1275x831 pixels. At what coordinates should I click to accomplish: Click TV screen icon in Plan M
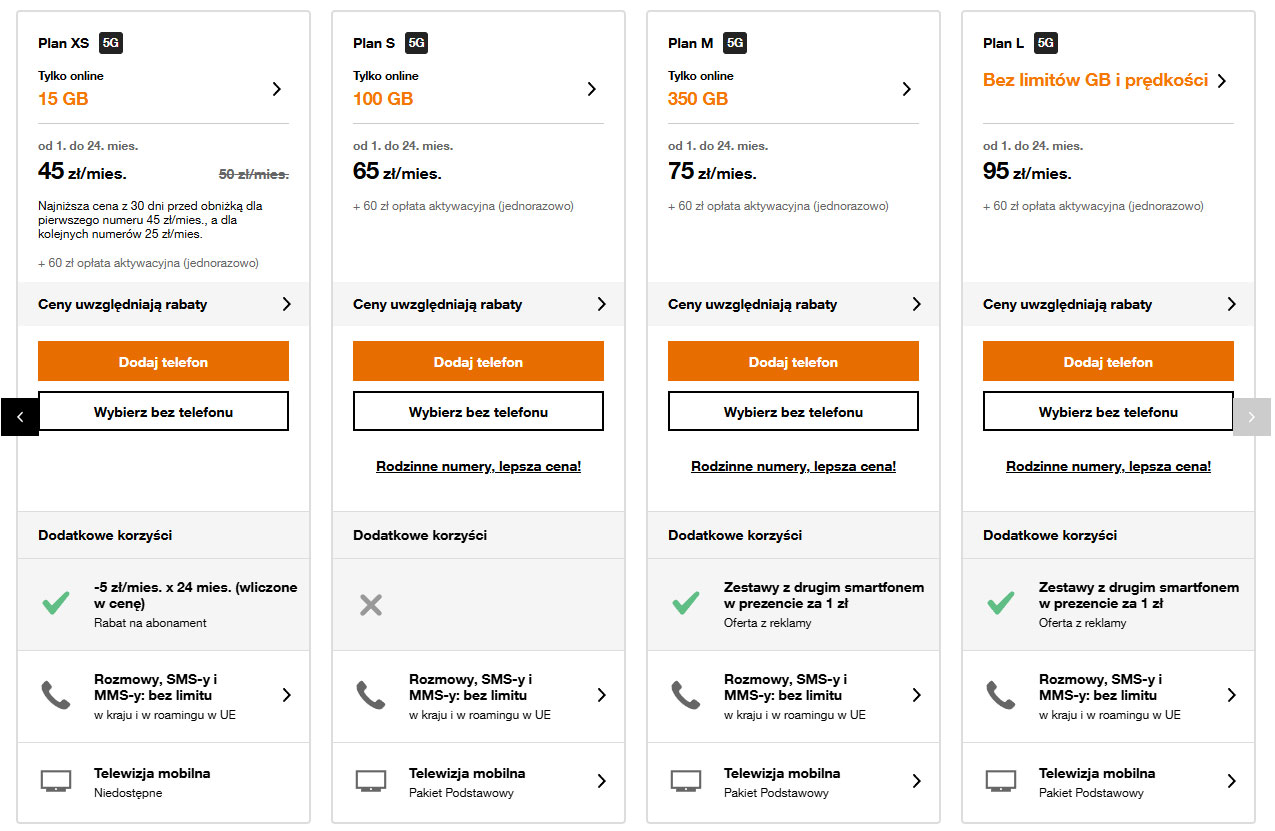click(686, 781)
